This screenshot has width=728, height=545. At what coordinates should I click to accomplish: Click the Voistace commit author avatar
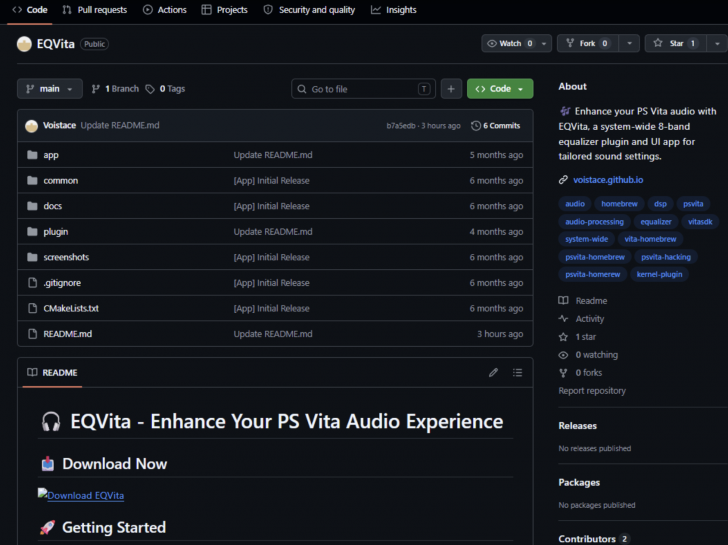pos(32,126)
